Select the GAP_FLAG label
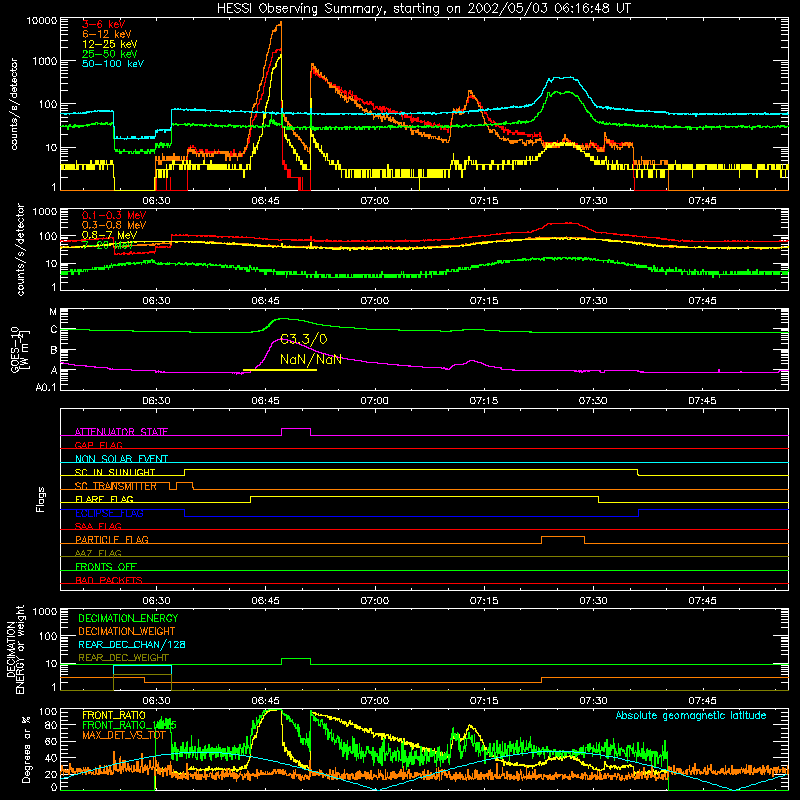This screenshot has height=800, width=800. coord(98,445)
